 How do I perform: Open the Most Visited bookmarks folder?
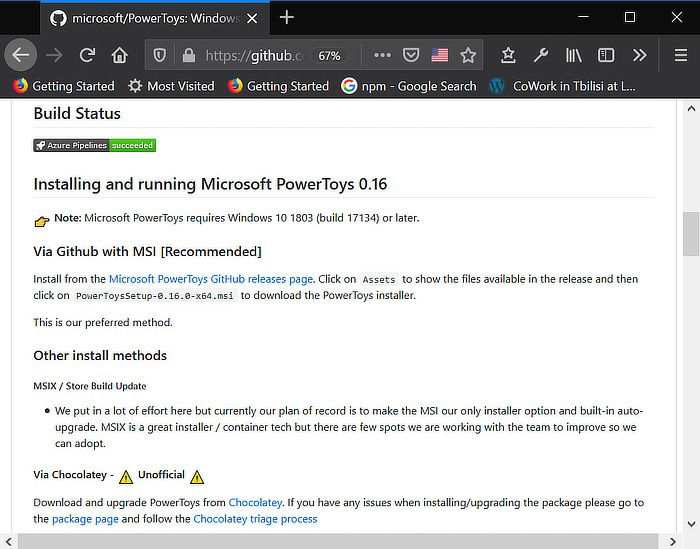[x=171, y=86]
